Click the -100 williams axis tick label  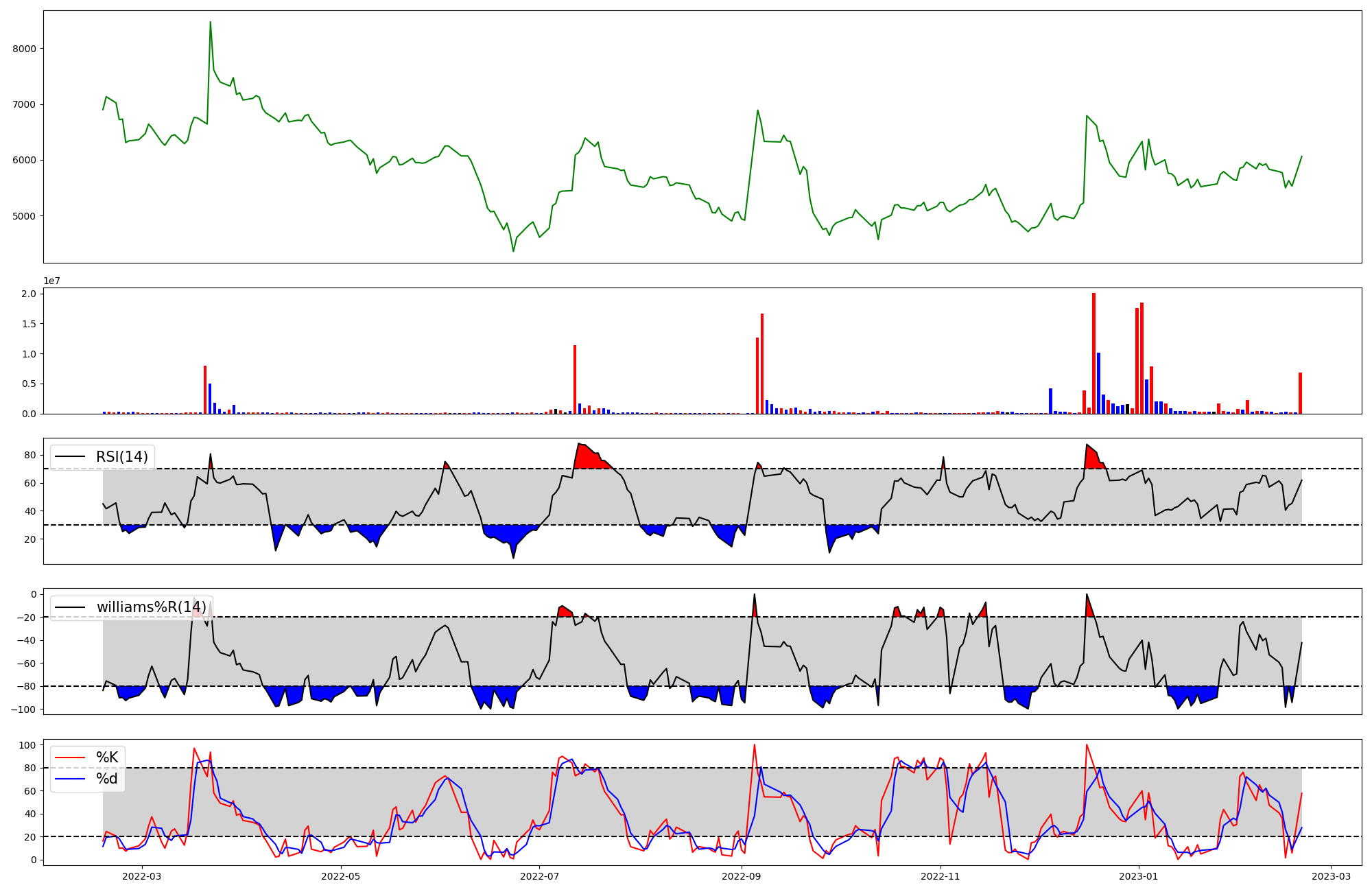(23, 709)
